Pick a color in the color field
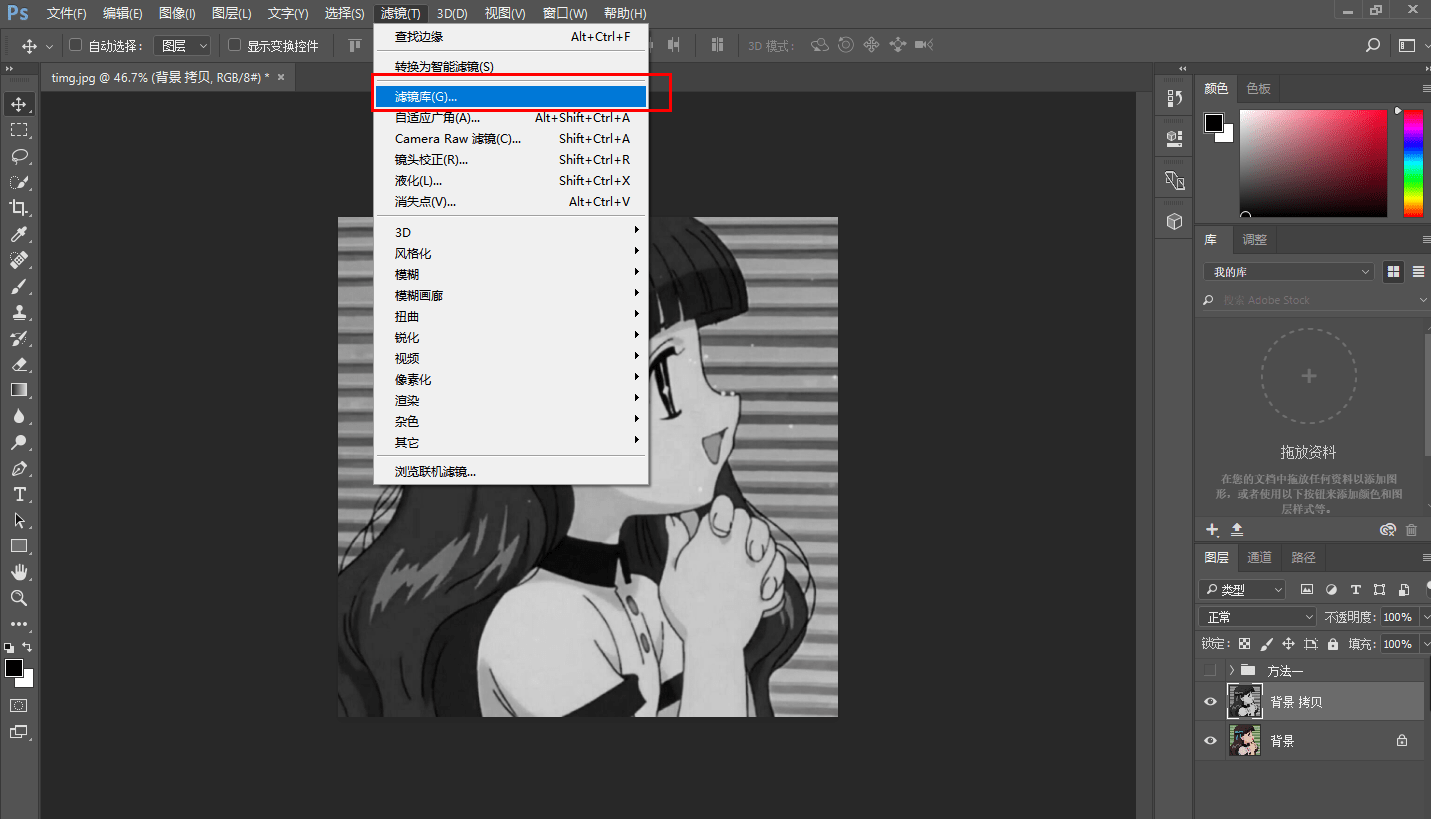This screenshot has width=1431, height=819. [1313, 163]
